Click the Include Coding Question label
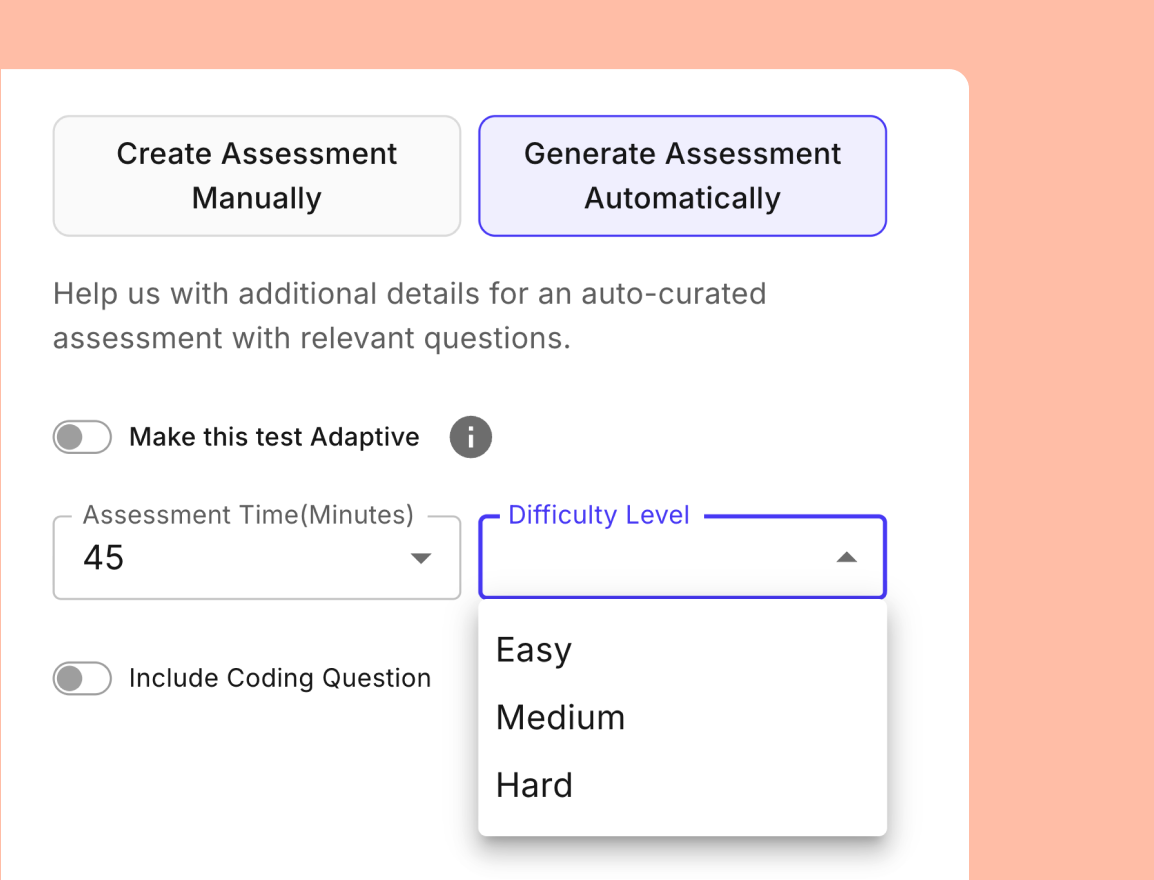The height and width of the screenshot is (880, 1154). (x=279, y=678)
